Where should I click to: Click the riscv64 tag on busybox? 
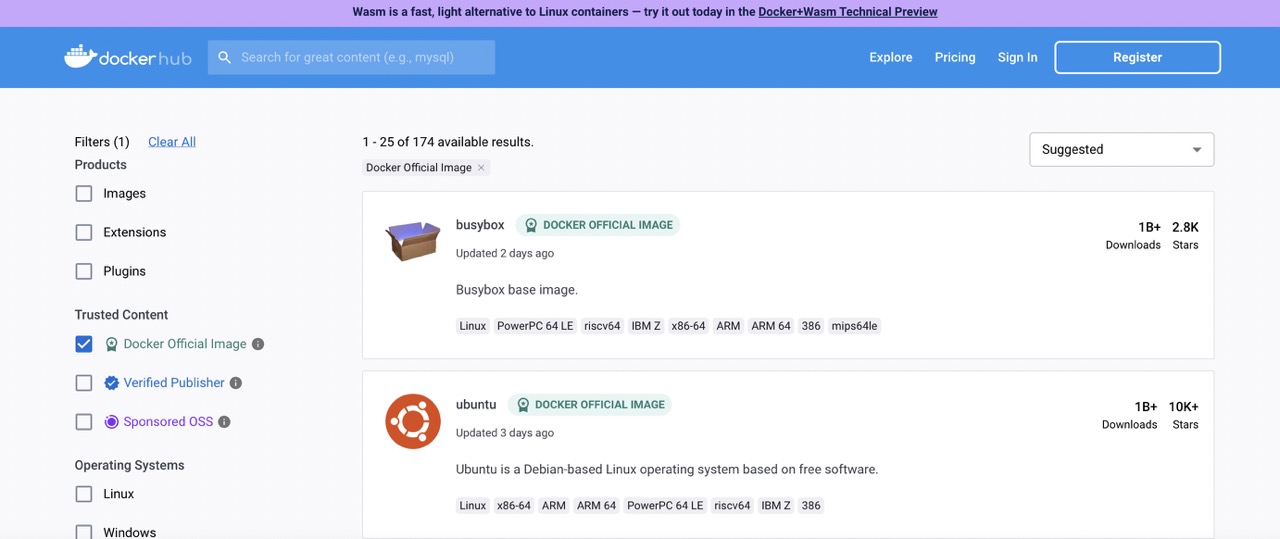603,326
